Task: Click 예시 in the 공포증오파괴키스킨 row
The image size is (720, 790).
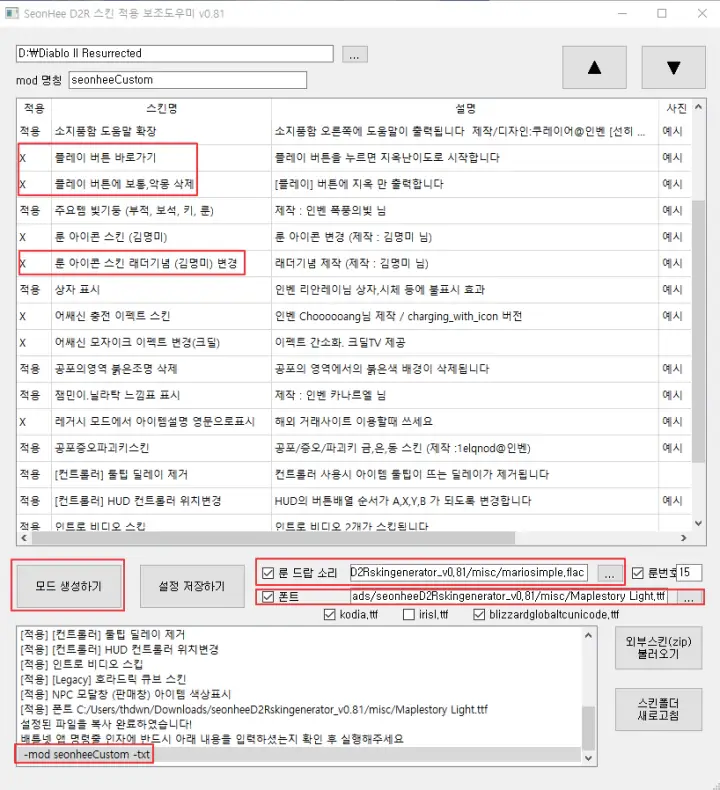Action: click(x=672, y=448)
